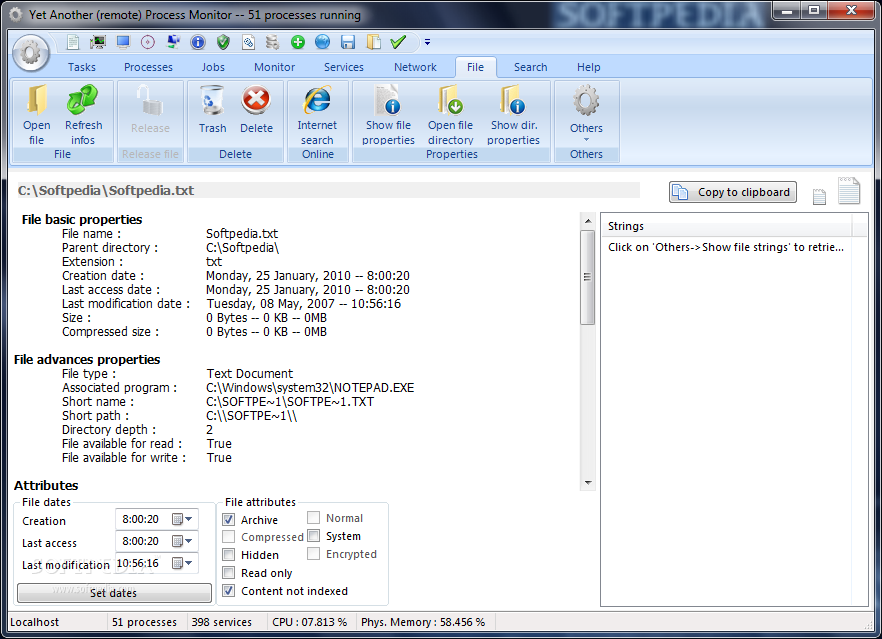This screenshot has height=639, width=882.
Task: Click the networked computers icon
Action: [173, 42]
